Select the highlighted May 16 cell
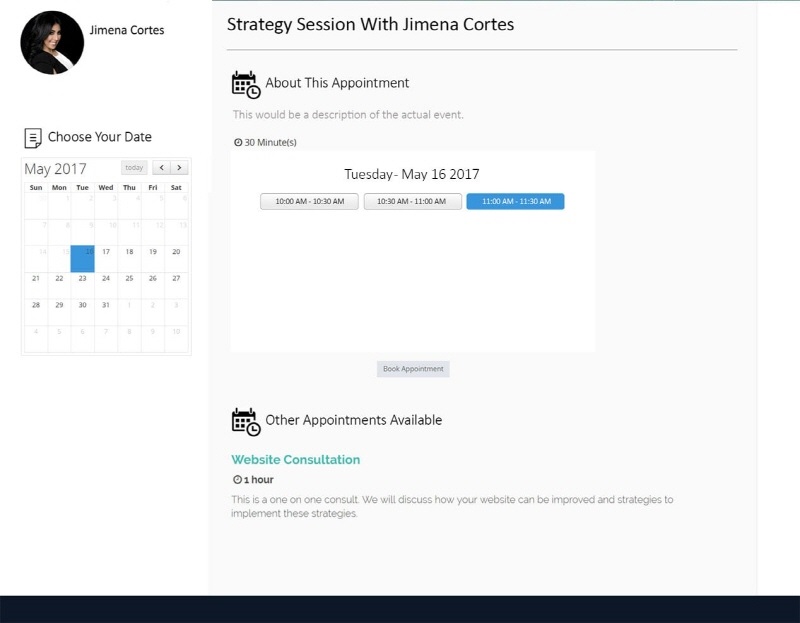 (83, 259)
